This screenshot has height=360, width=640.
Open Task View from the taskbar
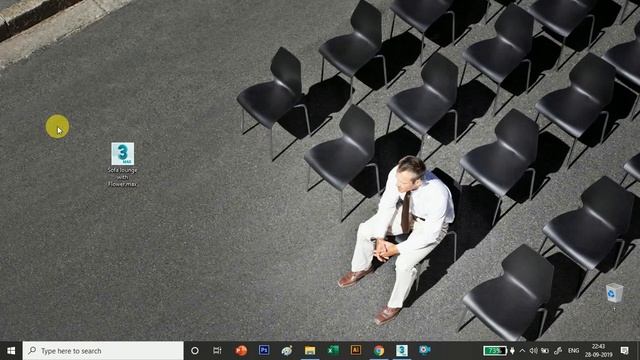(x=217, y=351)
